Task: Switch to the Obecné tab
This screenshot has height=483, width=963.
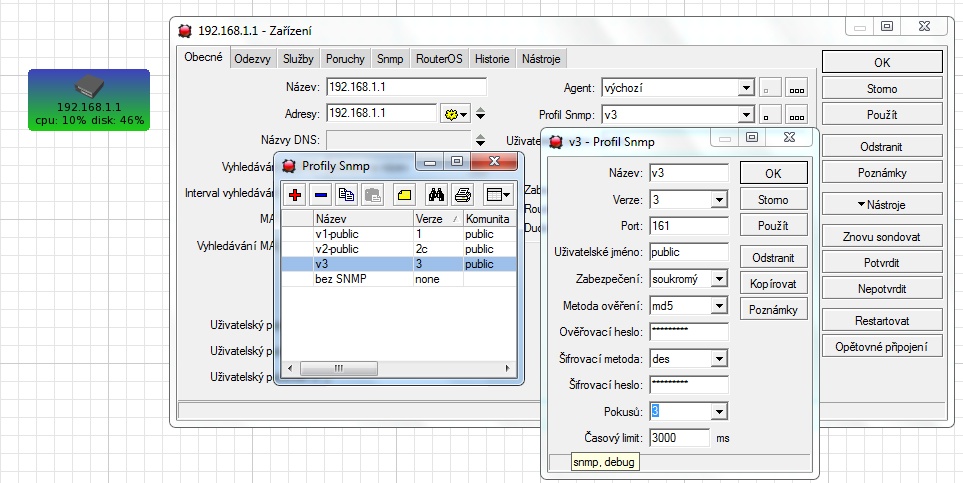Action: pos(203,58)
